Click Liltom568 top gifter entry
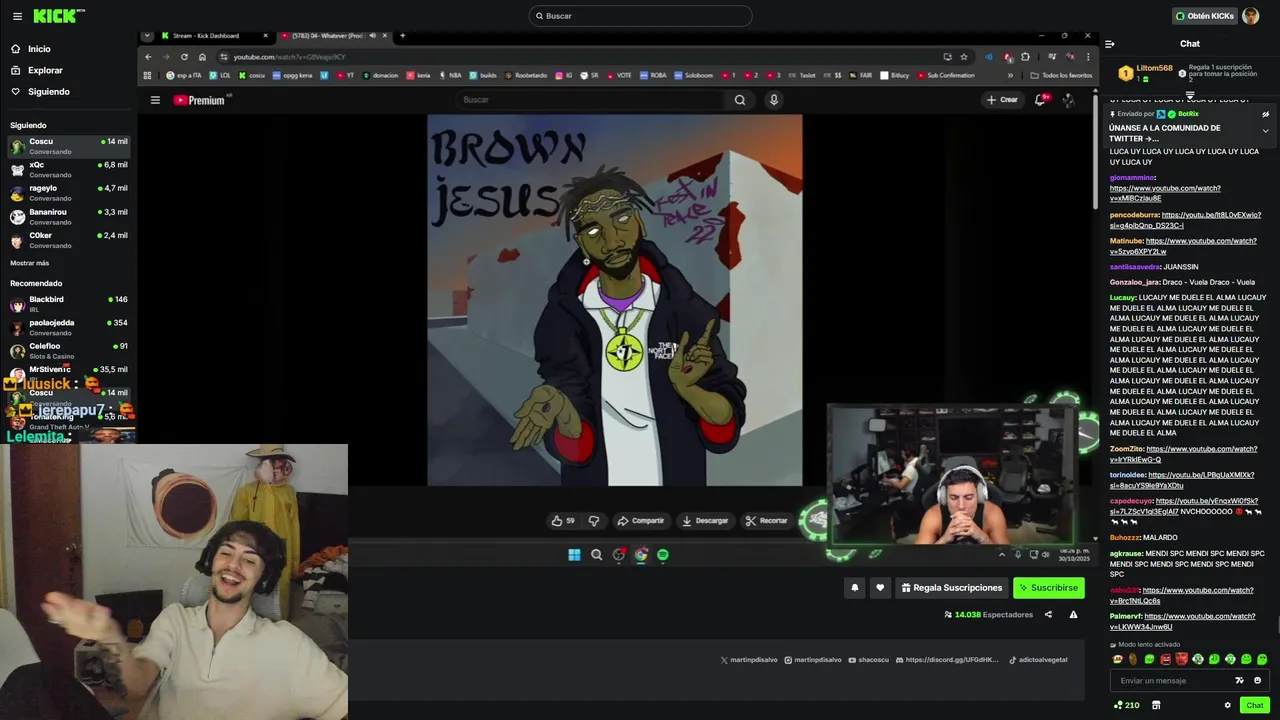1280x720 pixels. [x=1145, y=73]
